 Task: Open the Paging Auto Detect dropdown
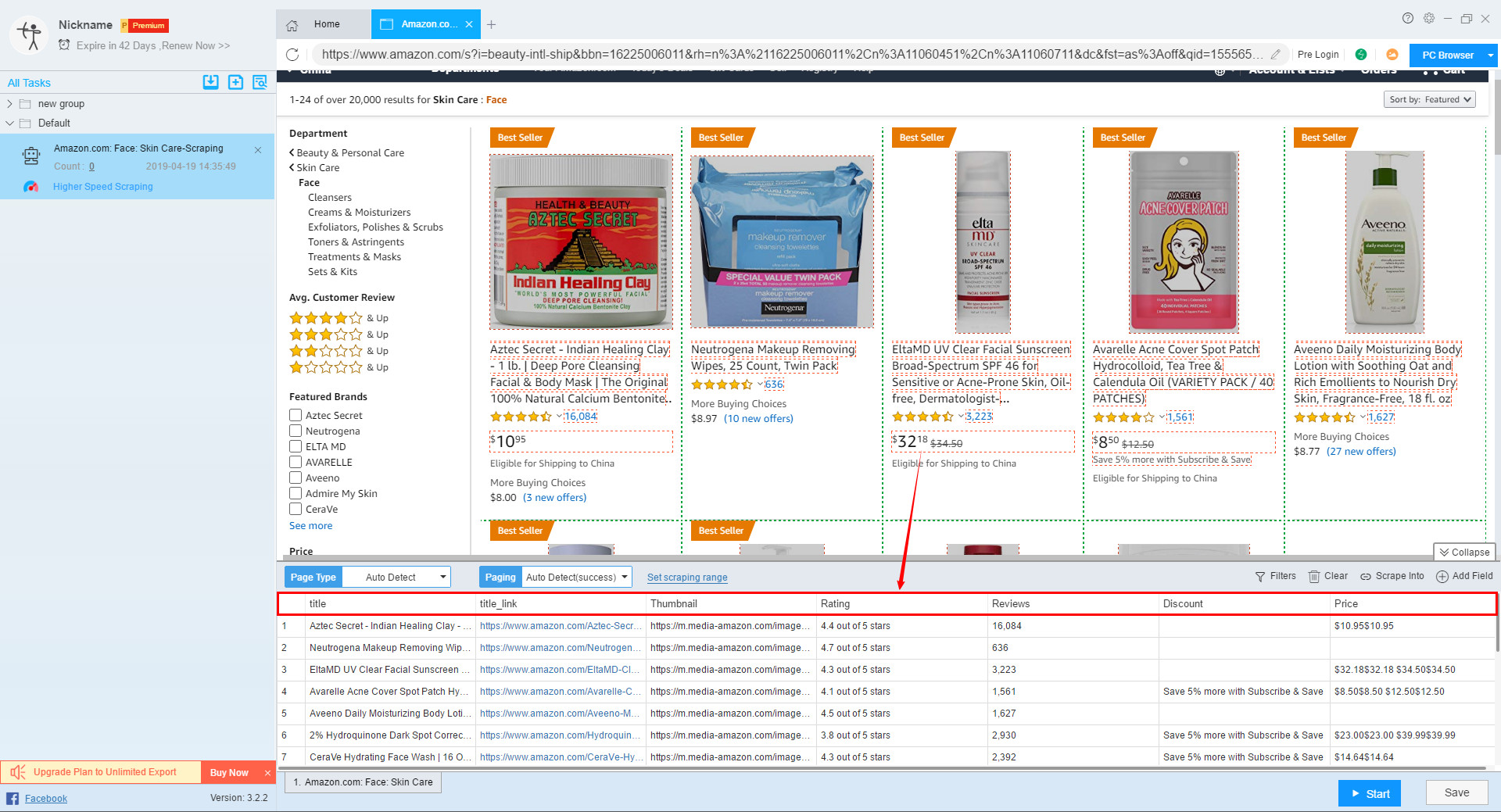pos(577,577)
